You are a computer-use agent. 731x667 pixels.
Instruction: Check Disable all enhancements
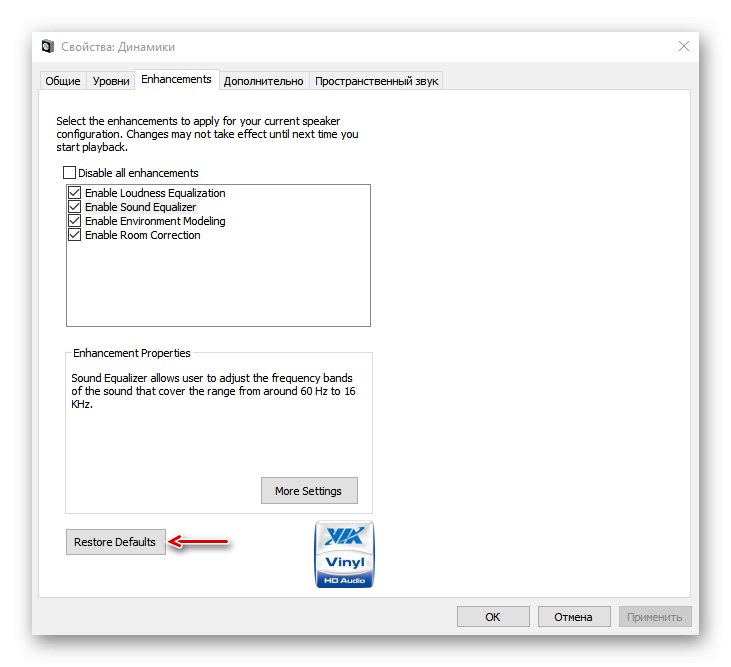pyautogui.click(x=69, y=173)
